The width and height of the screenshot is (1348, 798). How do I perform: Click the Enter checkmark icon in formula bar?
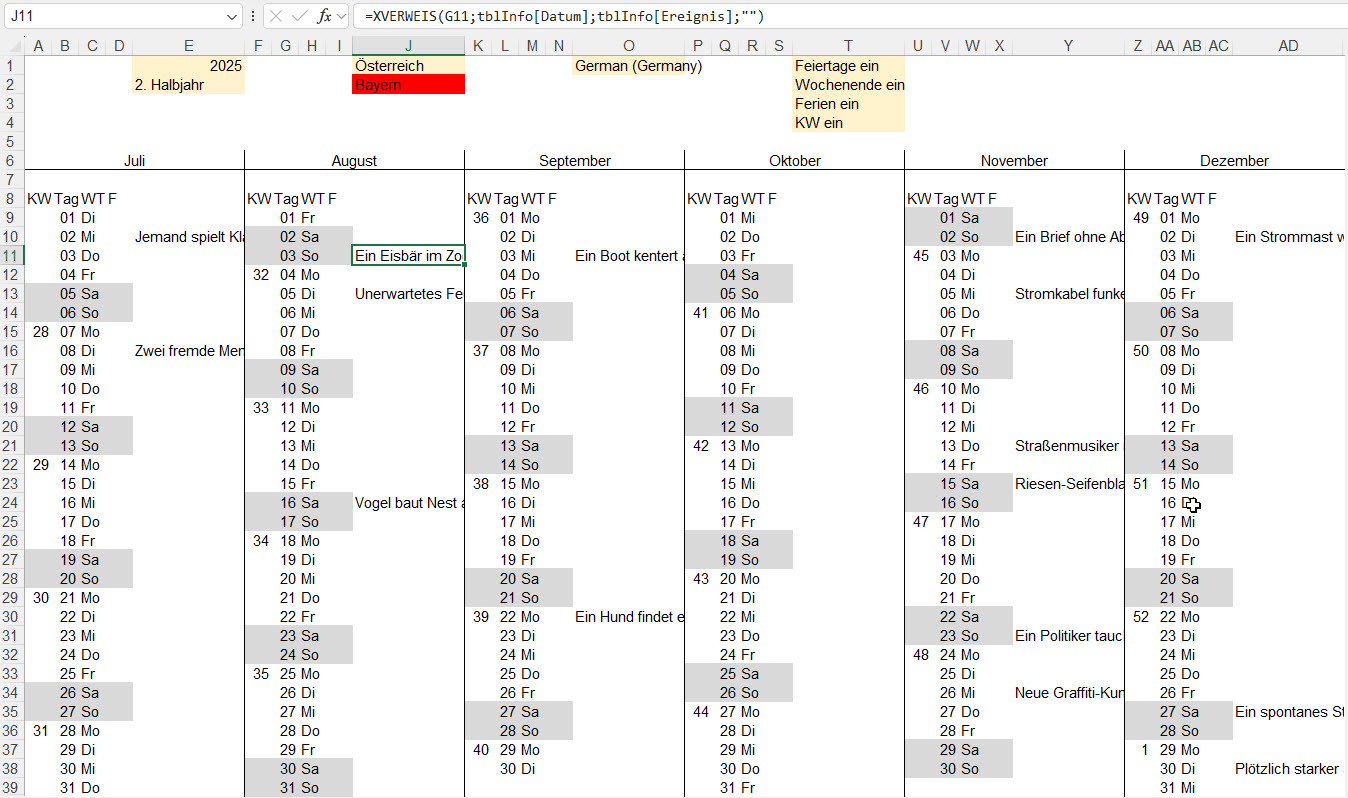300,16
